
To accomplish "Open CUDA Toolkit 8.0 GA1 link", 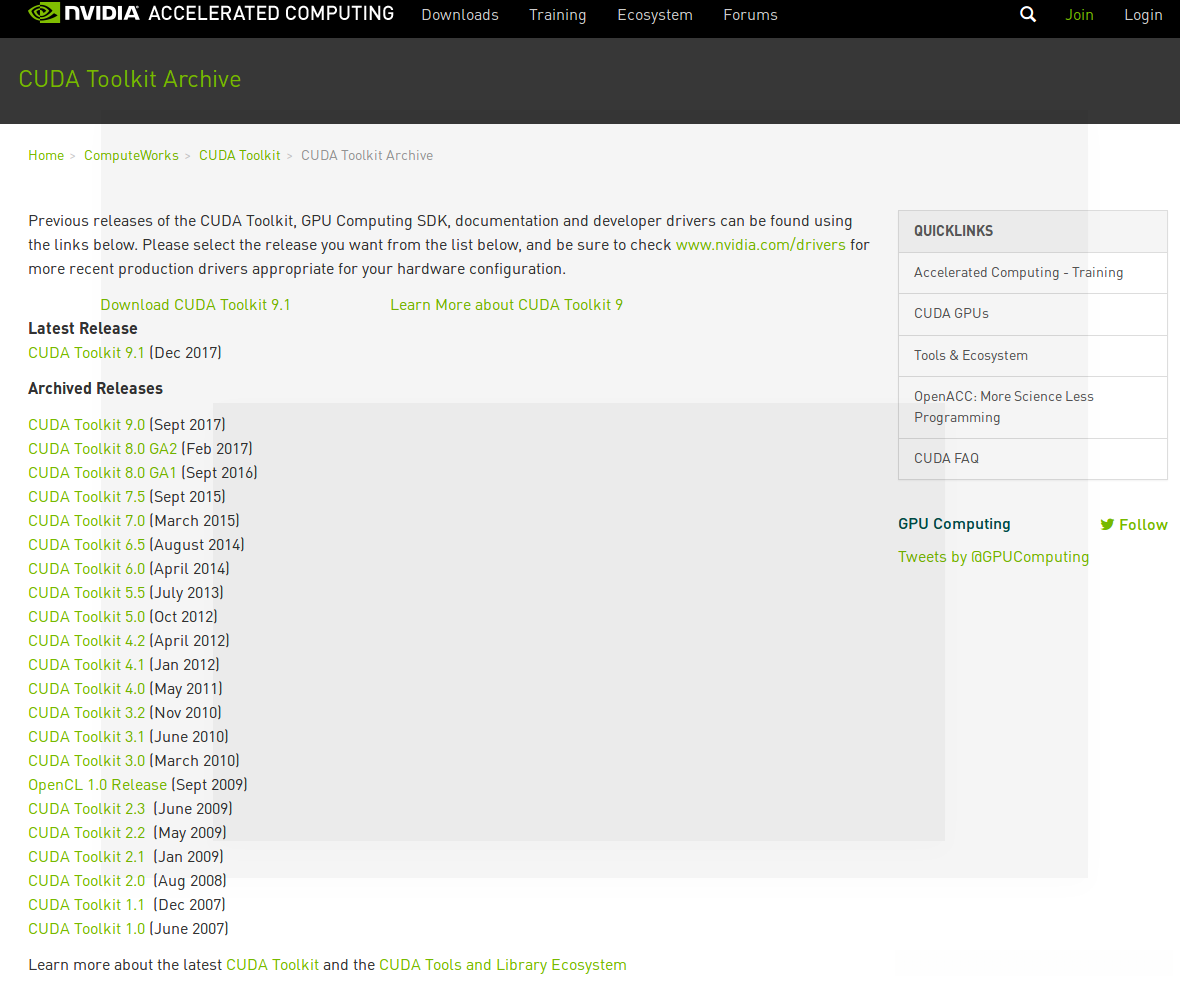I will click(x=102, y=473).
